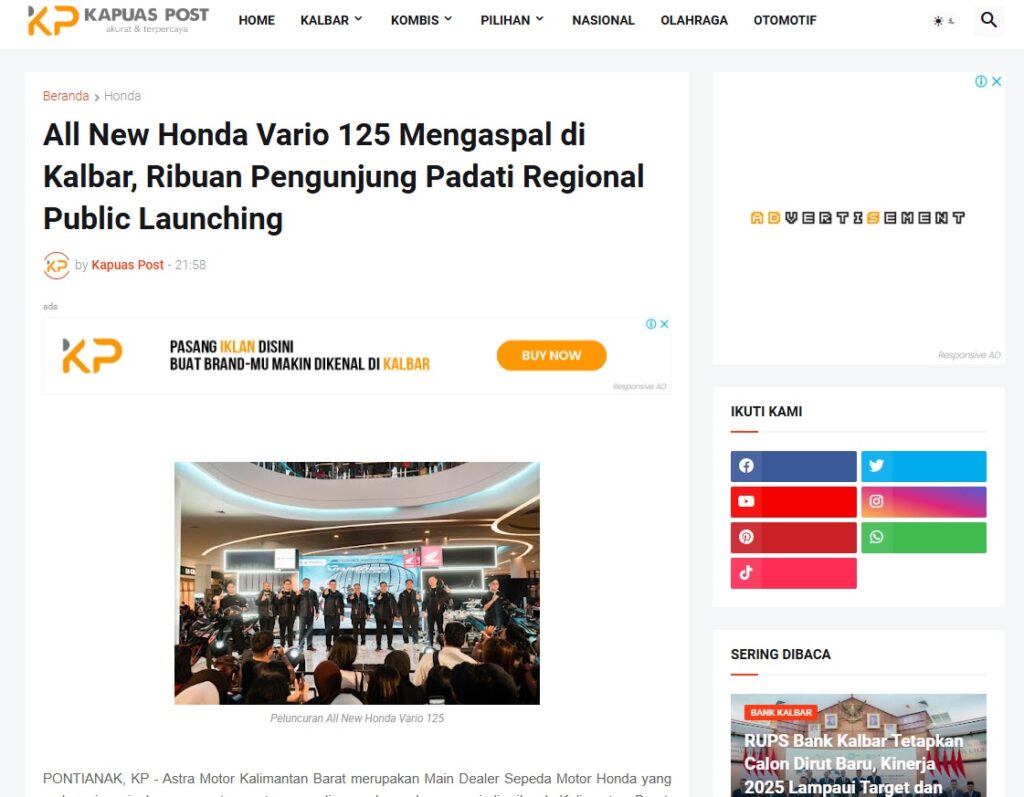Image resolution: width=1024 pixels, height=797 pixels.
Task: Expand the PILIHAN dropdown menu
Action: point(512,20)
